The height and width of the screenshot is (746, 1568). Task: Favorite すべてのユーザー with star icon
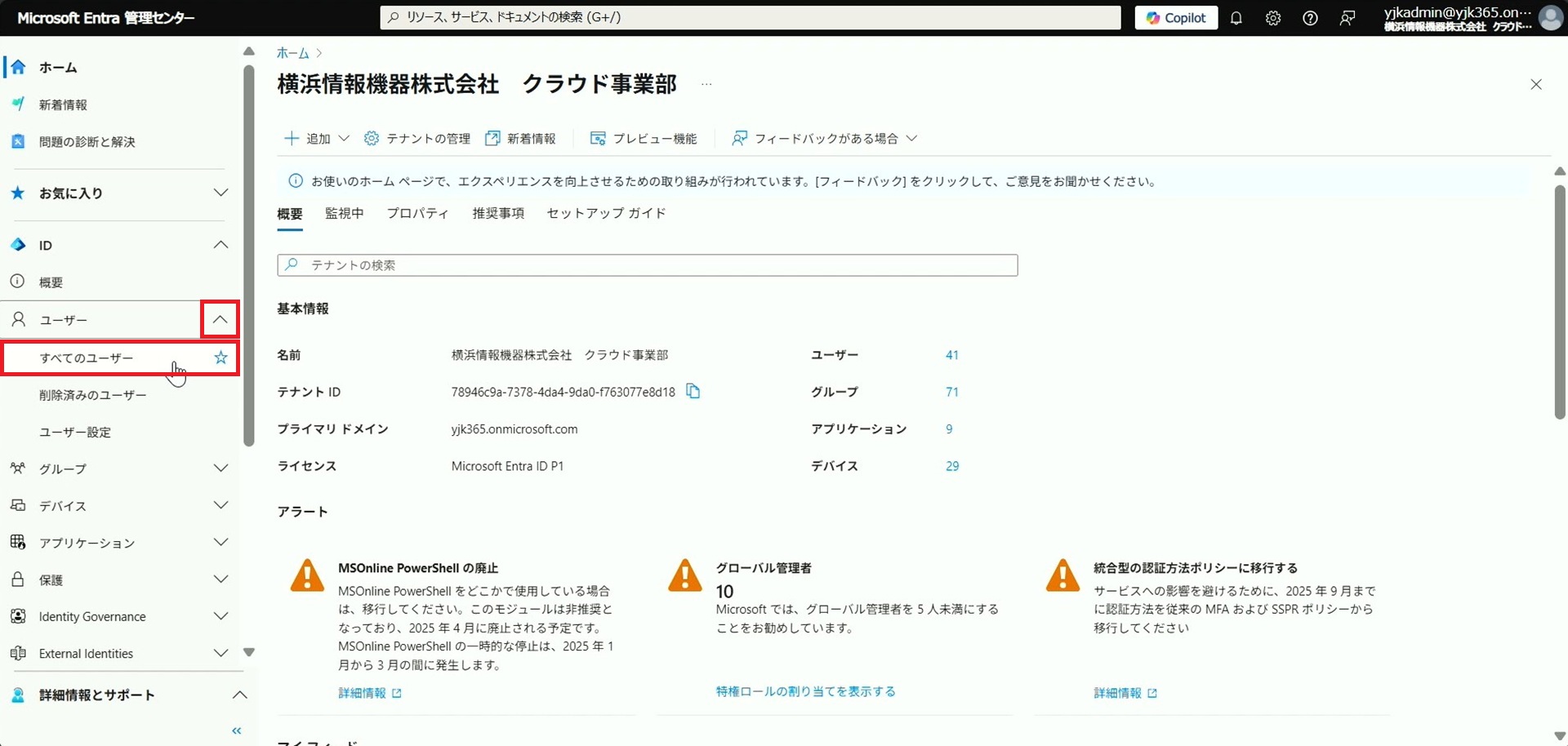click(x=220, y=357)
